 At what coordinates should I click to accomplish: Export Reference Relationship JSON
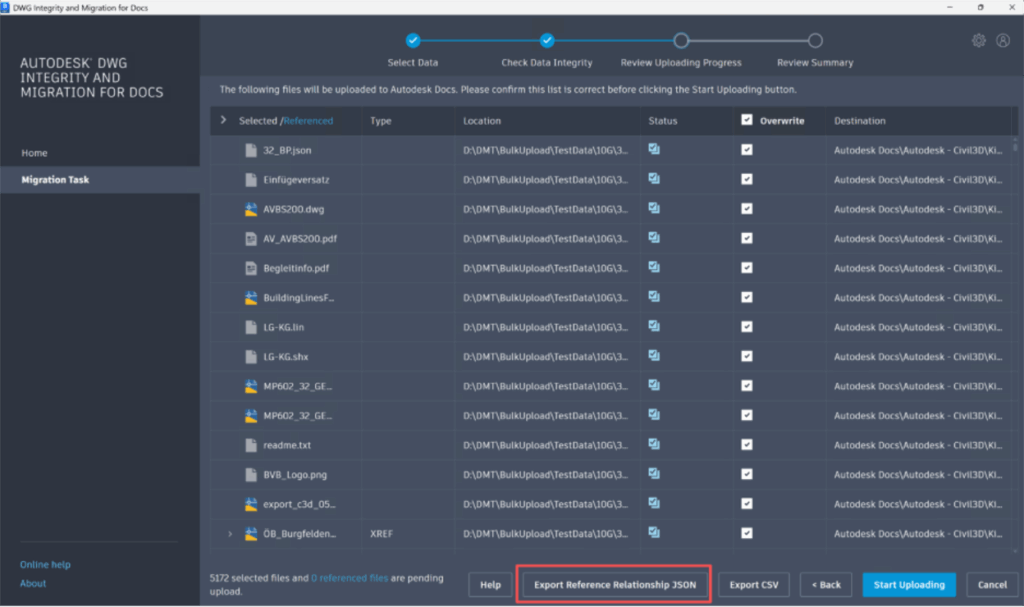tap(615, 585)
